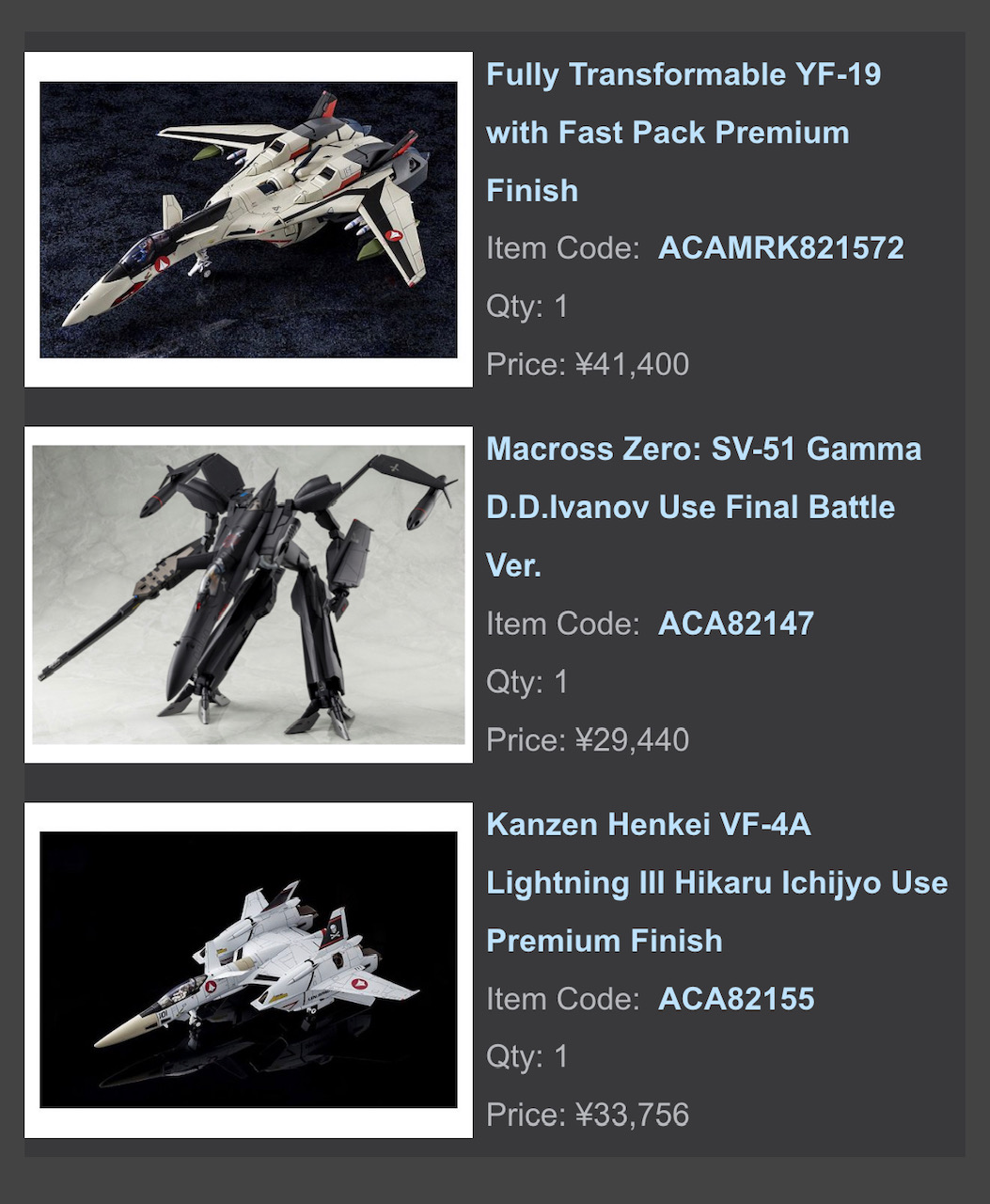
Task: Click the Item Code label beside ACA82155
Action: [x=563, y=999]
